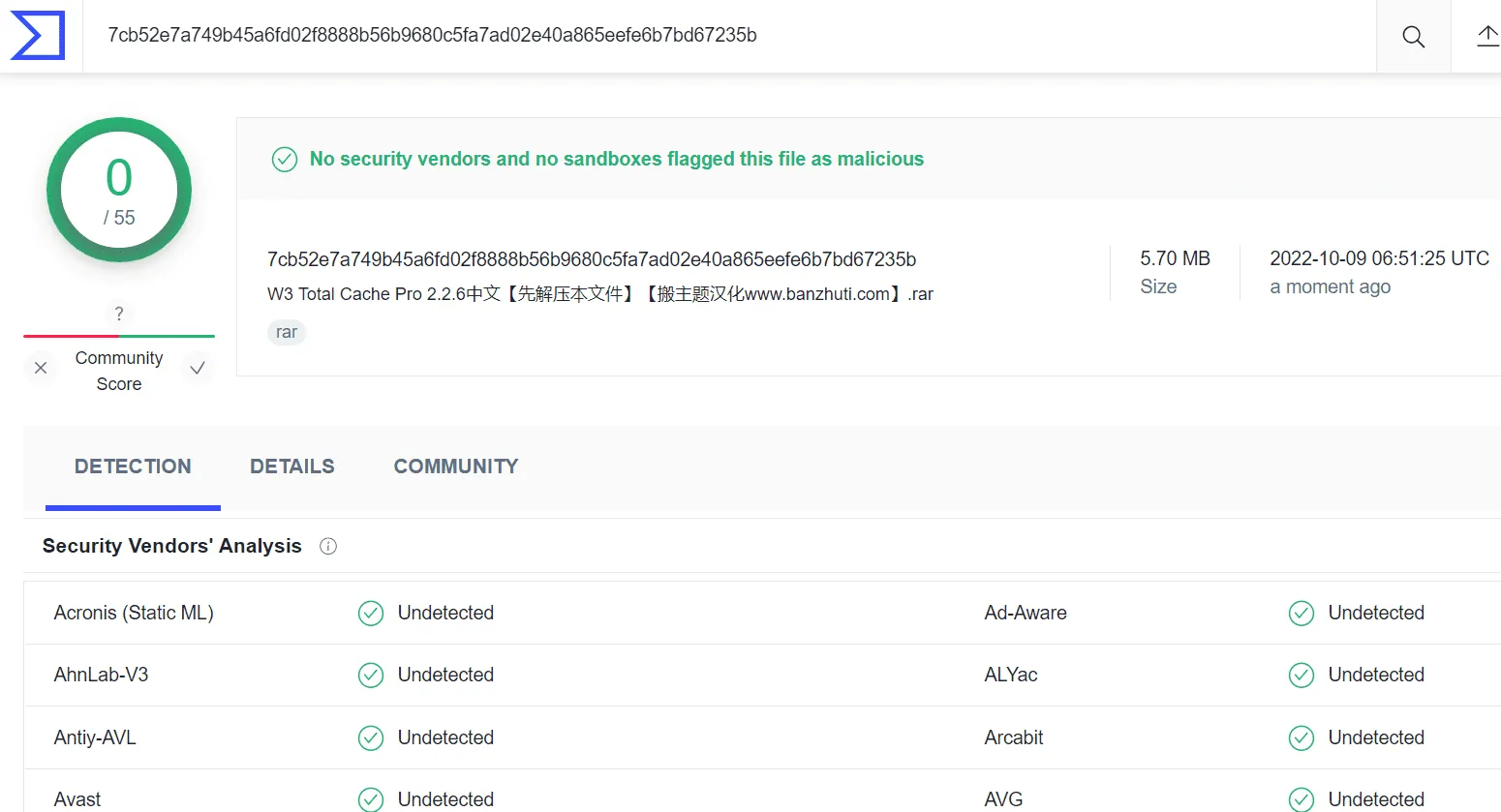Open the VirusTotal home logo
Screen dimensions: 1501x812
point(38,36)
